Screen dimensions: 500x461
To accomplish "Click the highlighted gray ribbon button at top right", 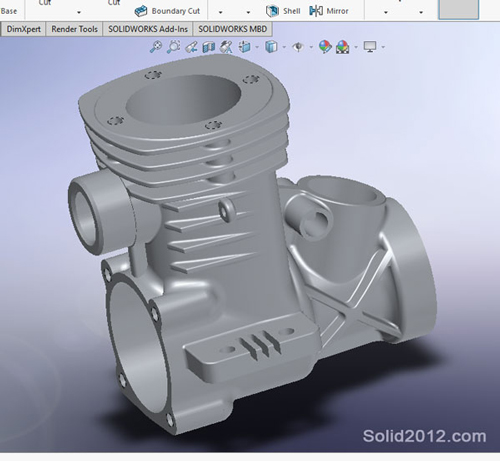I will [459, 9].
